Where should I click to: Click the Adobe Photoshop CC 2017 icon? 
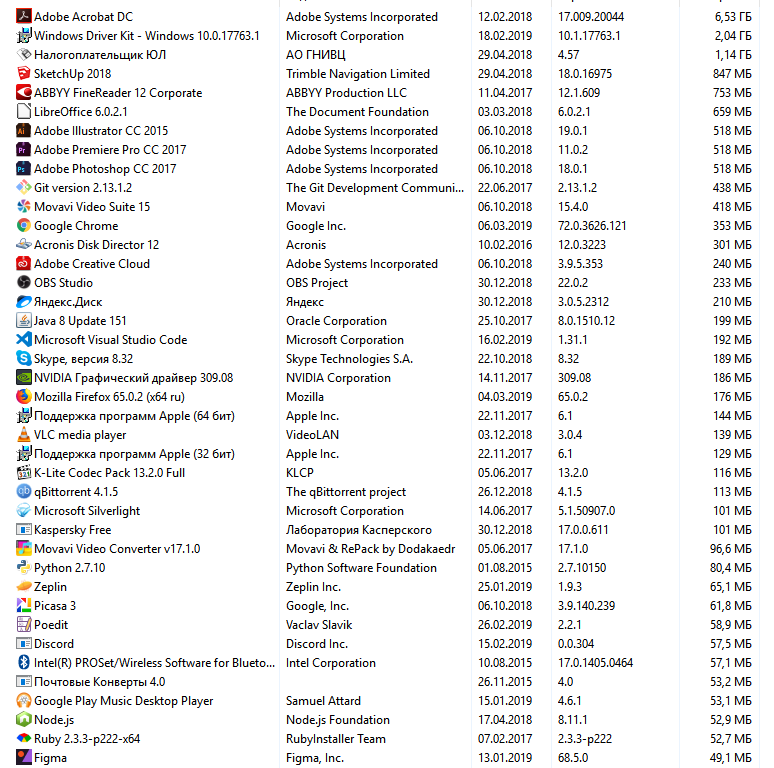[24, 169]
